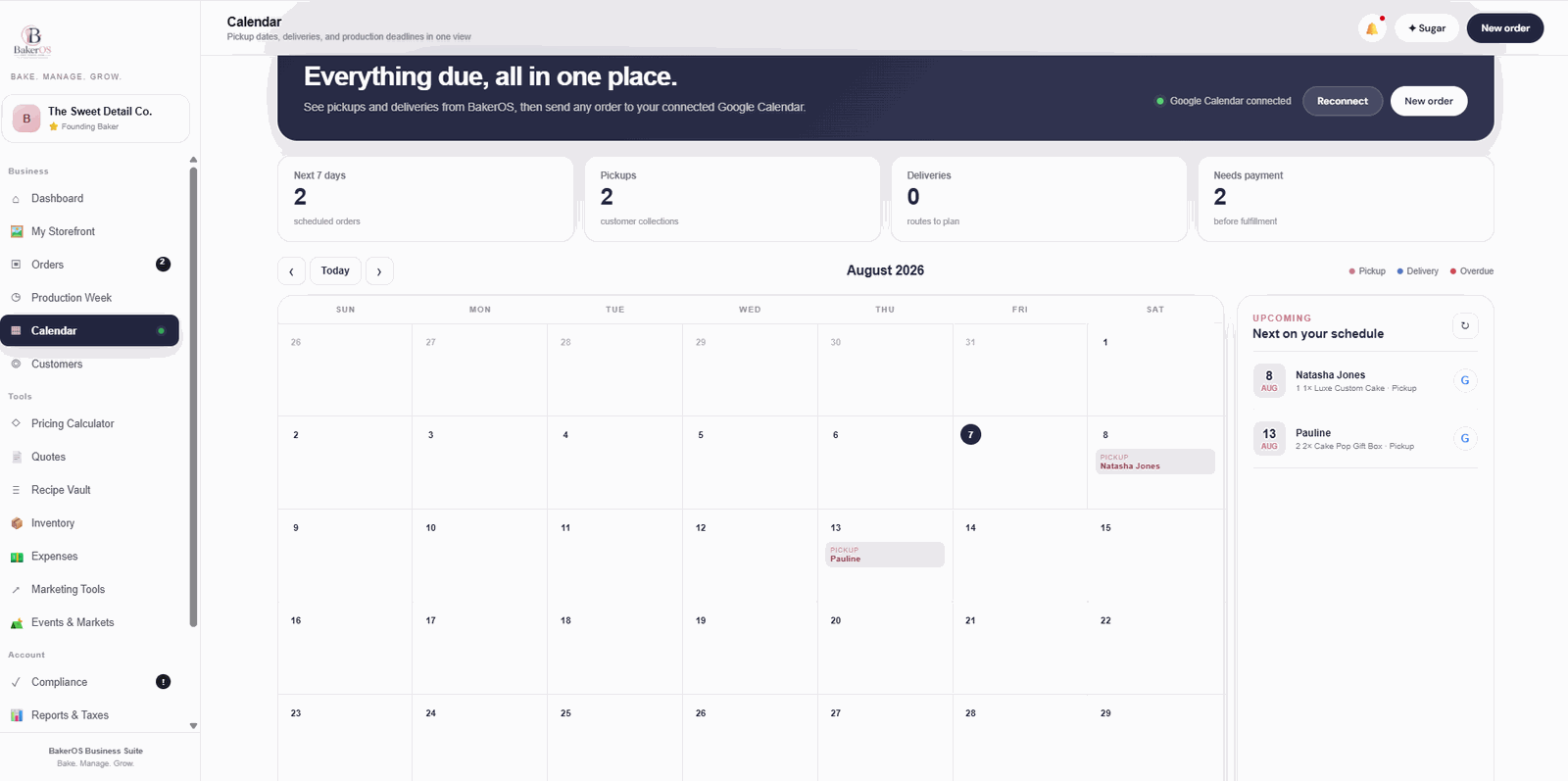
Task: Click the Compliance checkmark icon
Action: click(x=16, y=682)
